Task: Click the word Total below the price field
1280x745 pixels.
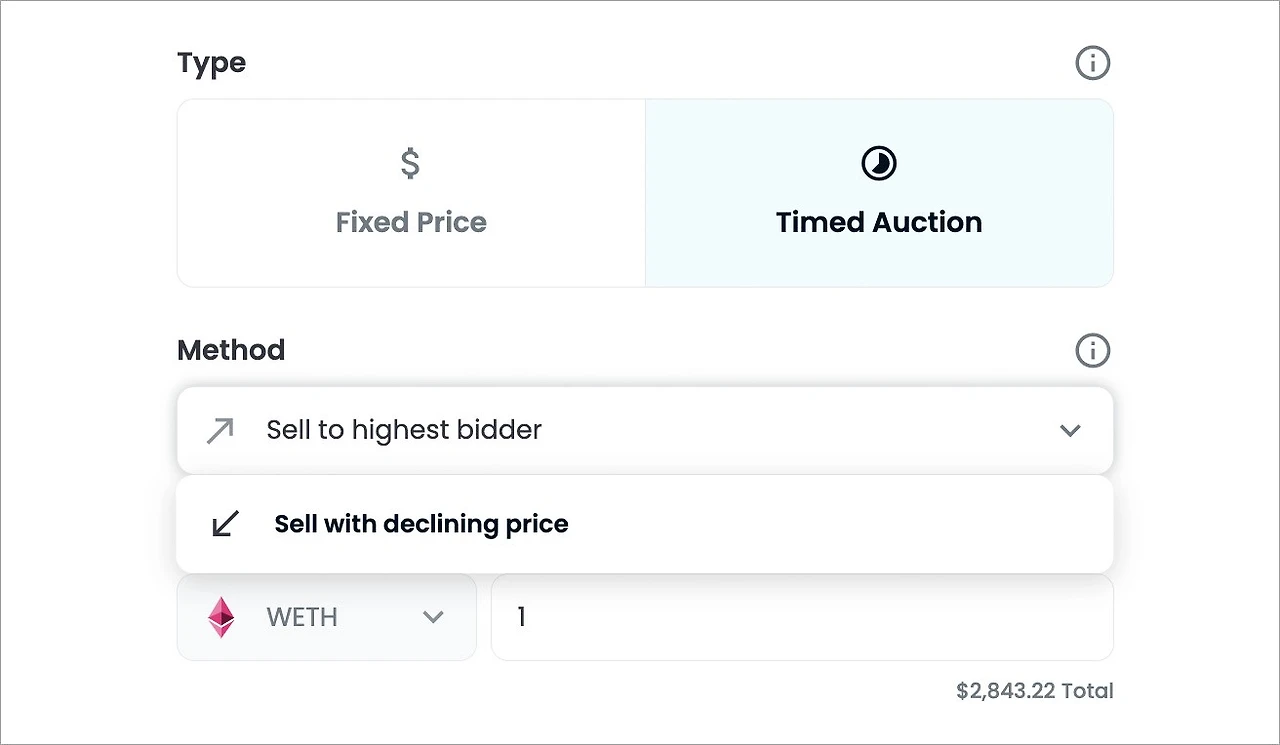Action: (1088, 691)
